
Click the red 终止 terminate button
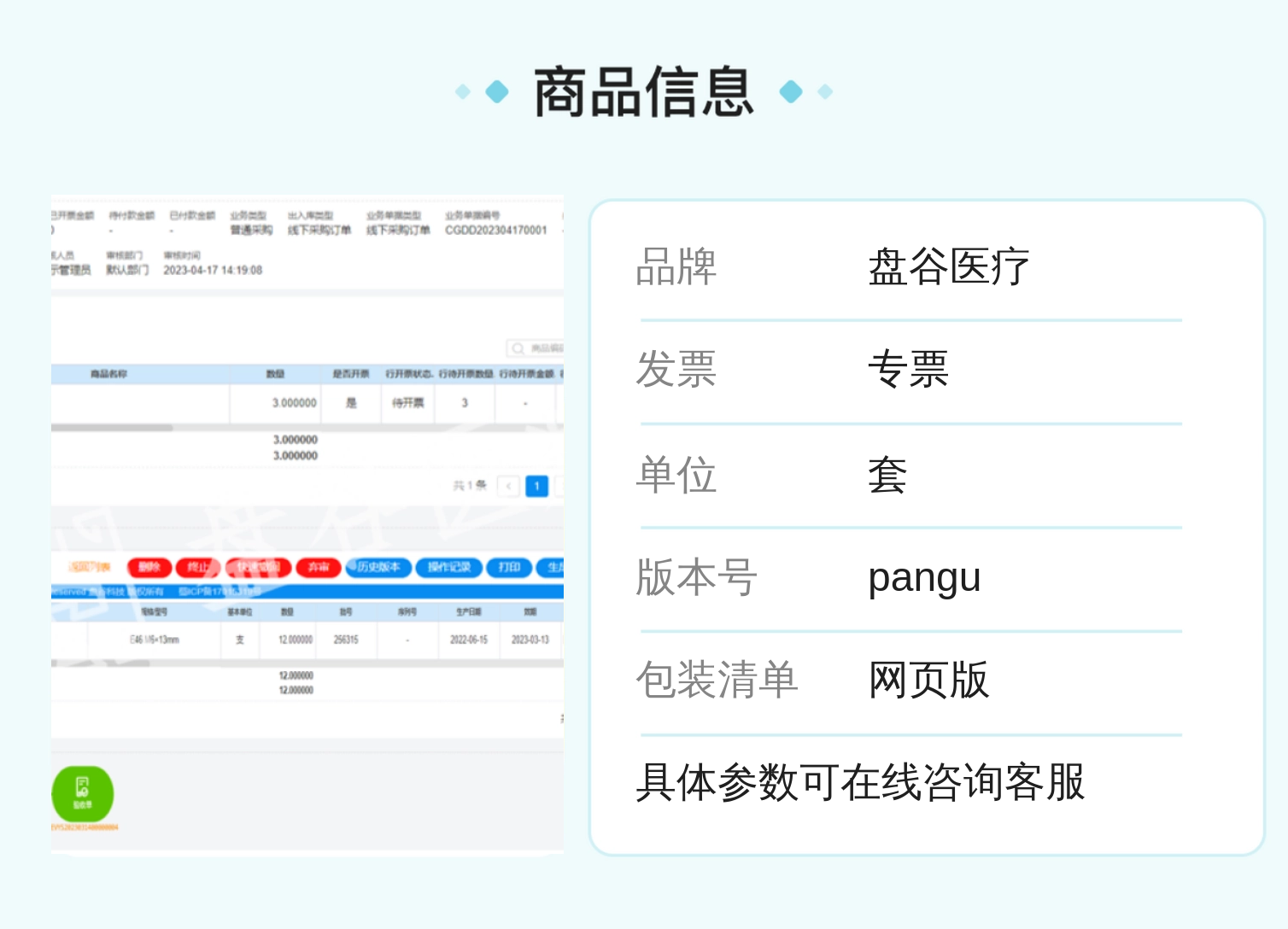pyautogui.click(x=198, y=567)
